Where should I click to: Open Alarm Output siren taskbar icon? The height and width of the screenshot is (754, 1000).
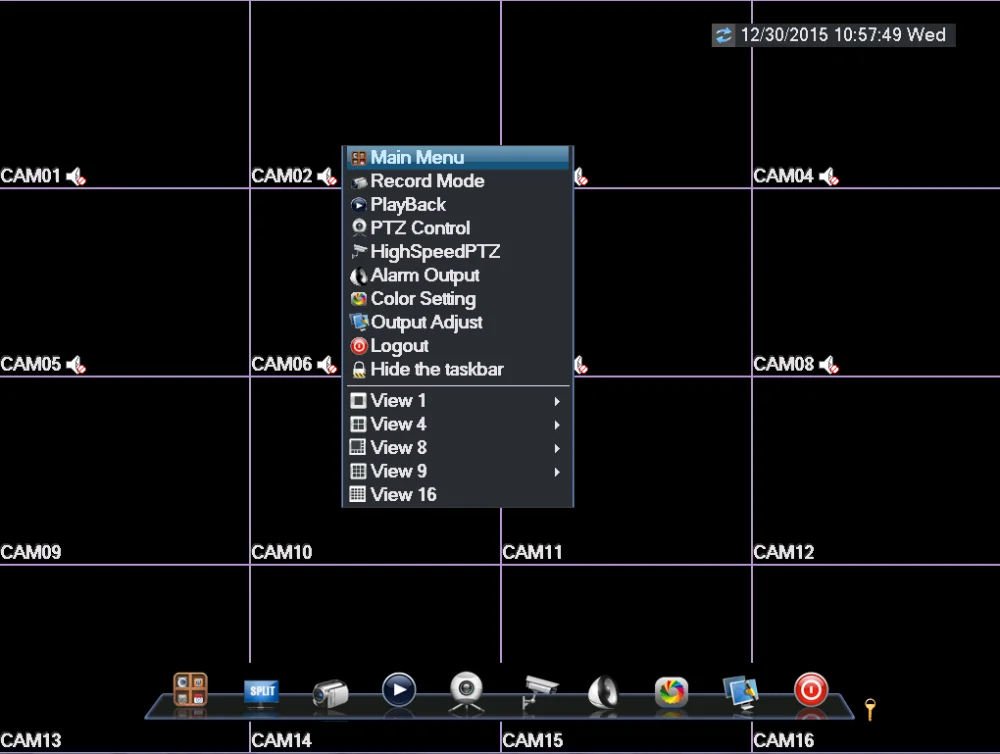point(603,692)
